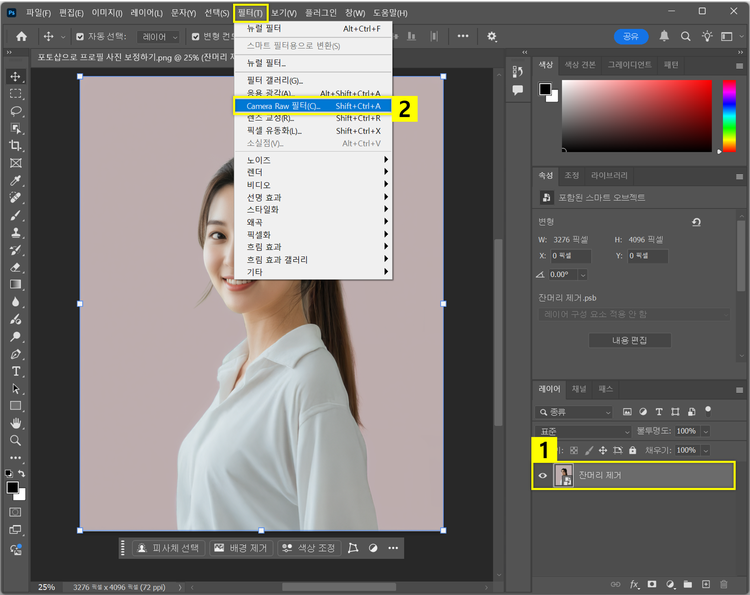750x595 pixels.
Task: Select the History Brush tool
Action: tap(15, 250)
